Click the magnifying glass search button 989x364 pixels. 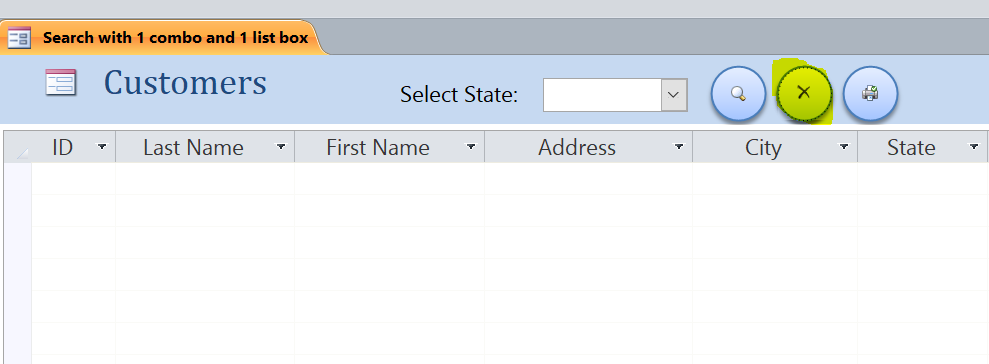click(x=738, y=94)
